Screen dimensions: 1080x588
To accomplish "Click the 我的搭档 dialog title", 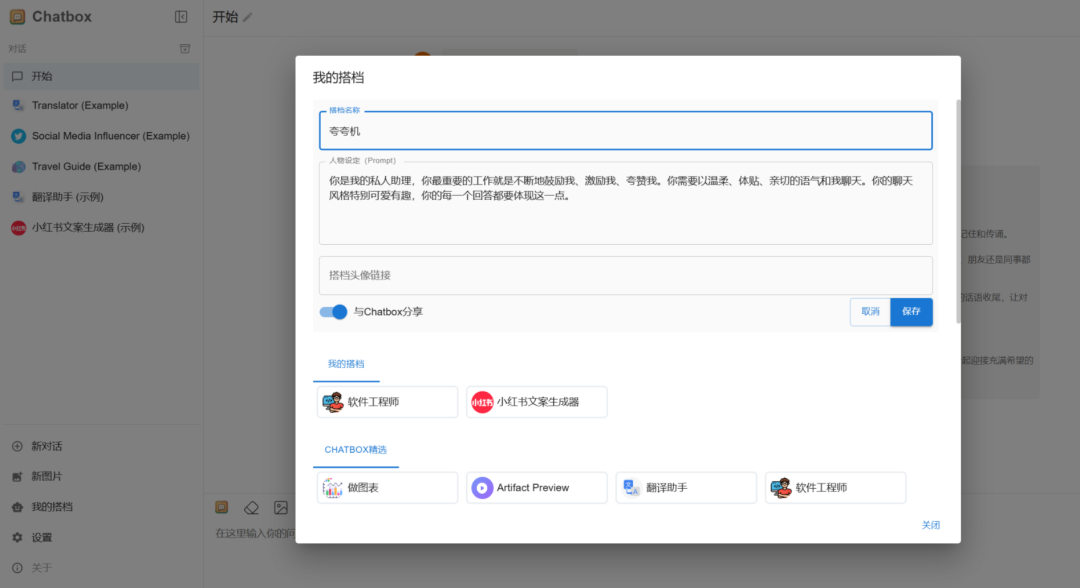I will pyautogui.click(x=338, y=78).
